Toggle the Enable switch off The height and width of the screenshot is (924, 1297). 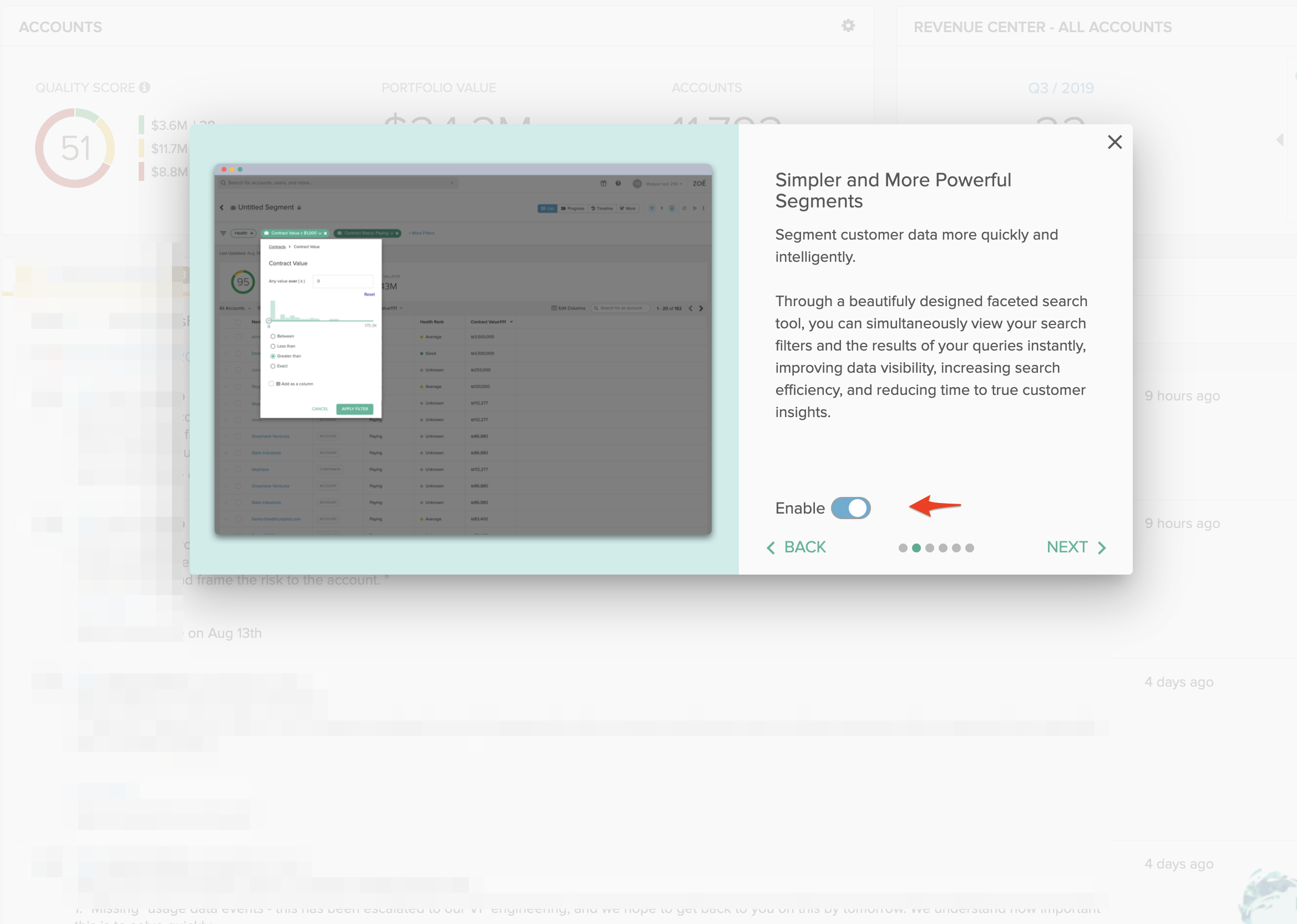[x=850, y=508]
